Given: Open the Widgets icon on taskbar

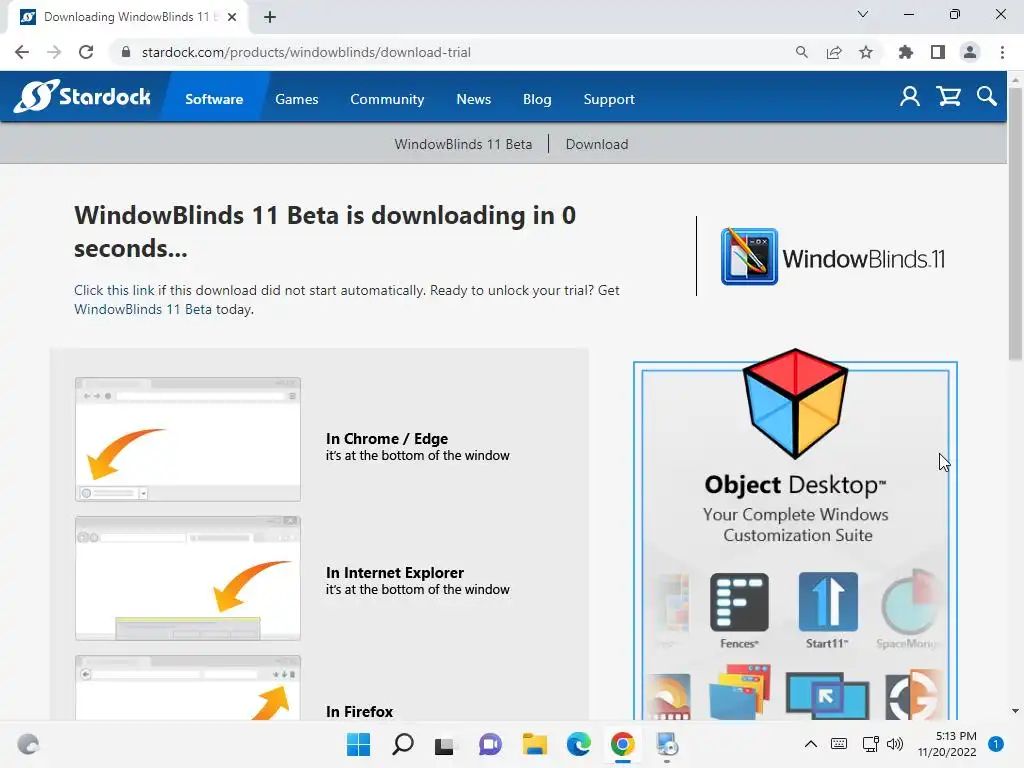Looking at the screenshot, I should 28,744.
